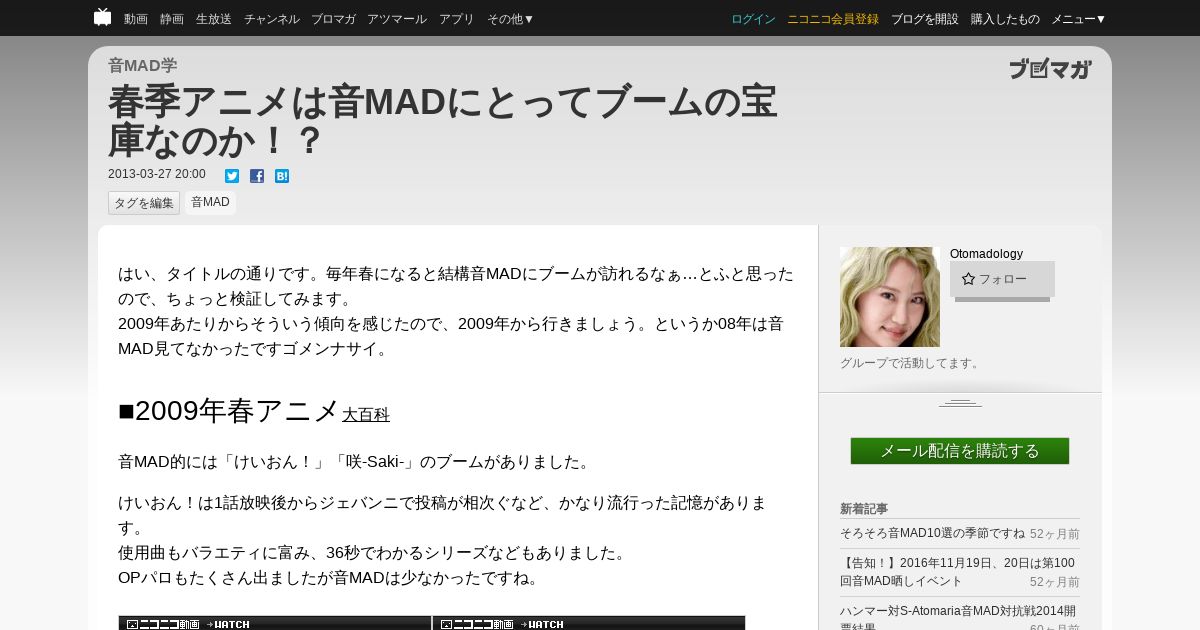Click the Otomadology author avatar

pyautogui.click(x=890, y=297)
